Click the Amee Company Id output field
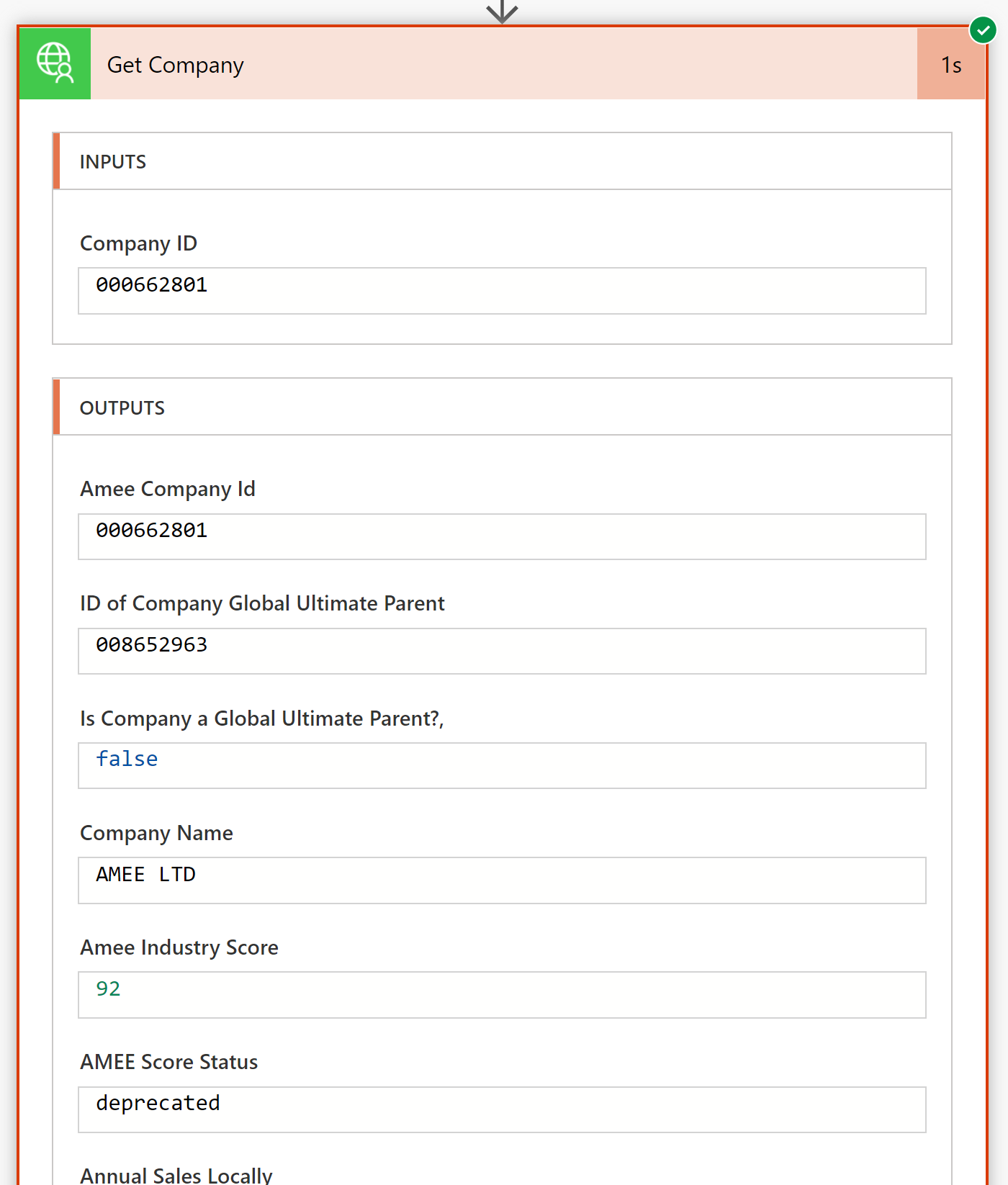 (x=502, y=536)
